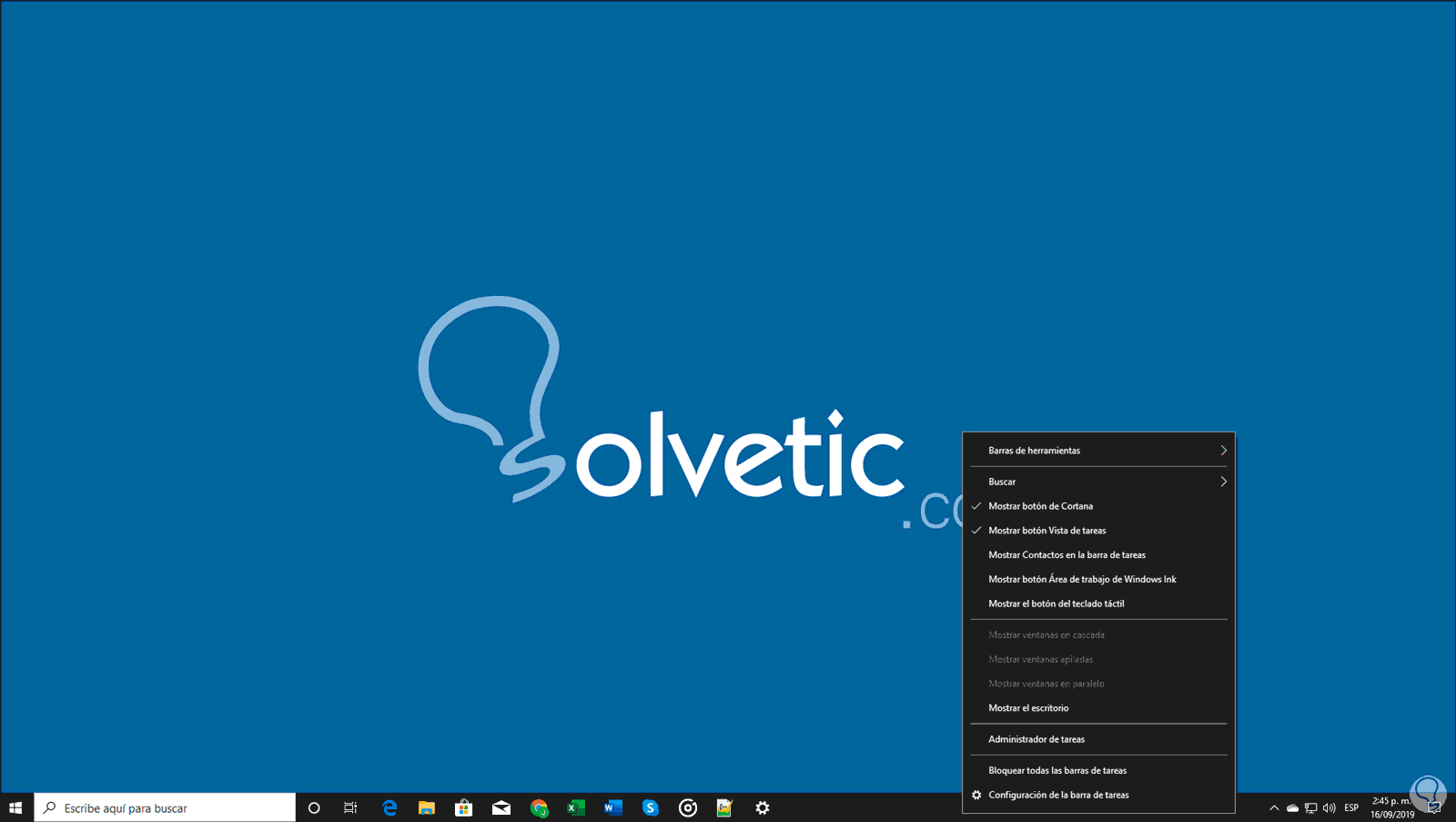Click the volume speaker tray icon
This screenshot has width=1456, height=822.
[1330, 807]
